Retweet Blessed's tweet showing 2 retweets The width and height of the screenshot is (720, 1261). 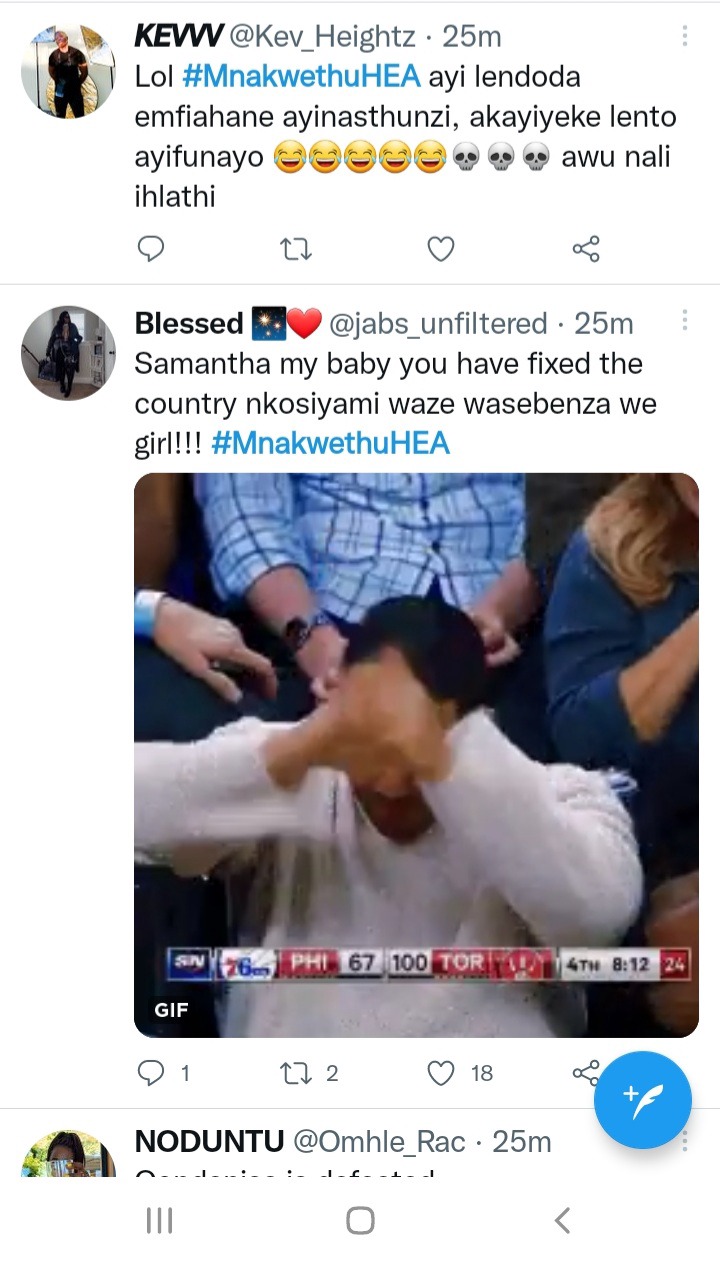(x=309, y=1073)
